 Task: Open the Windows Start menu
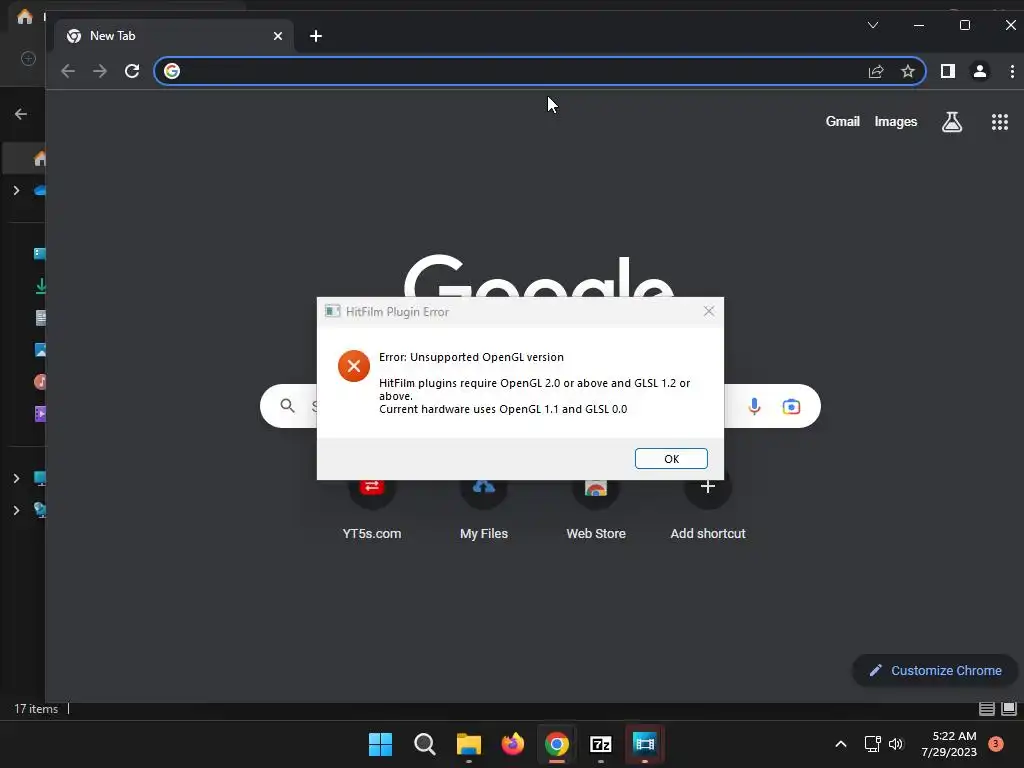(380, 744)
